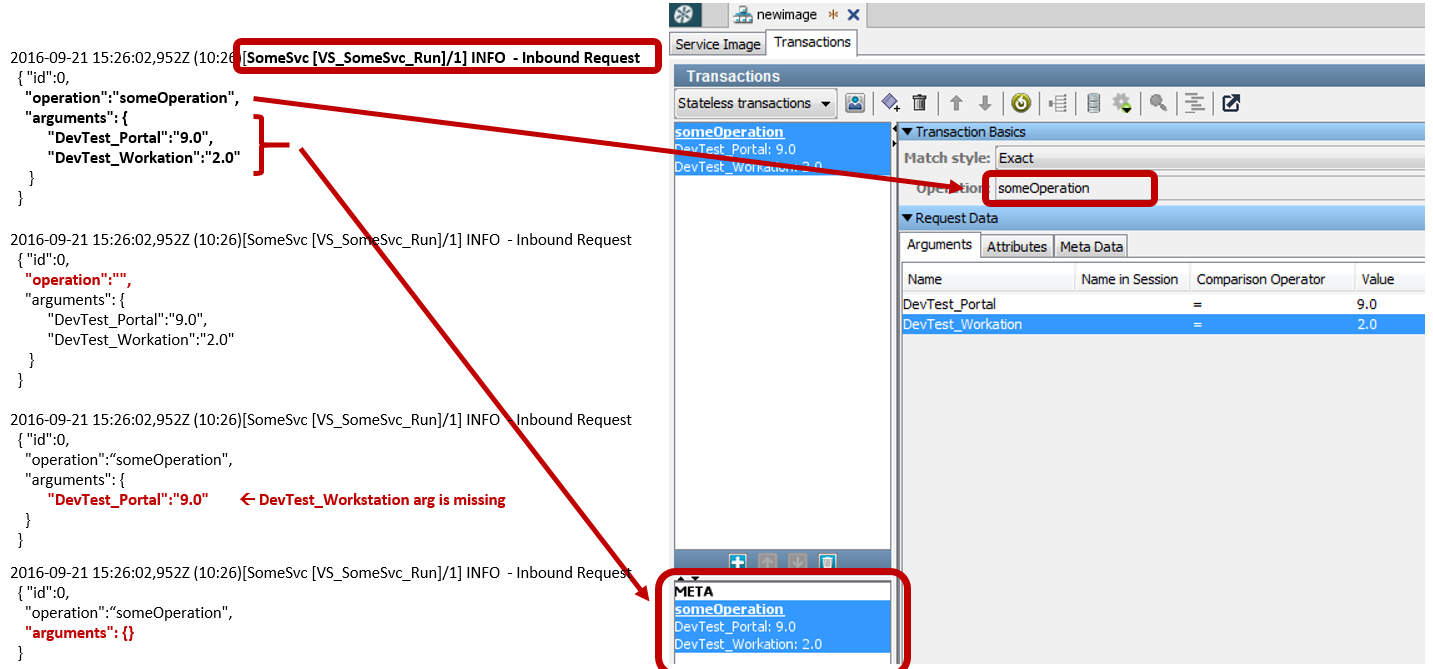
Task: Click the Transactions panel title bar
Action: click(x=1050, y=76)
